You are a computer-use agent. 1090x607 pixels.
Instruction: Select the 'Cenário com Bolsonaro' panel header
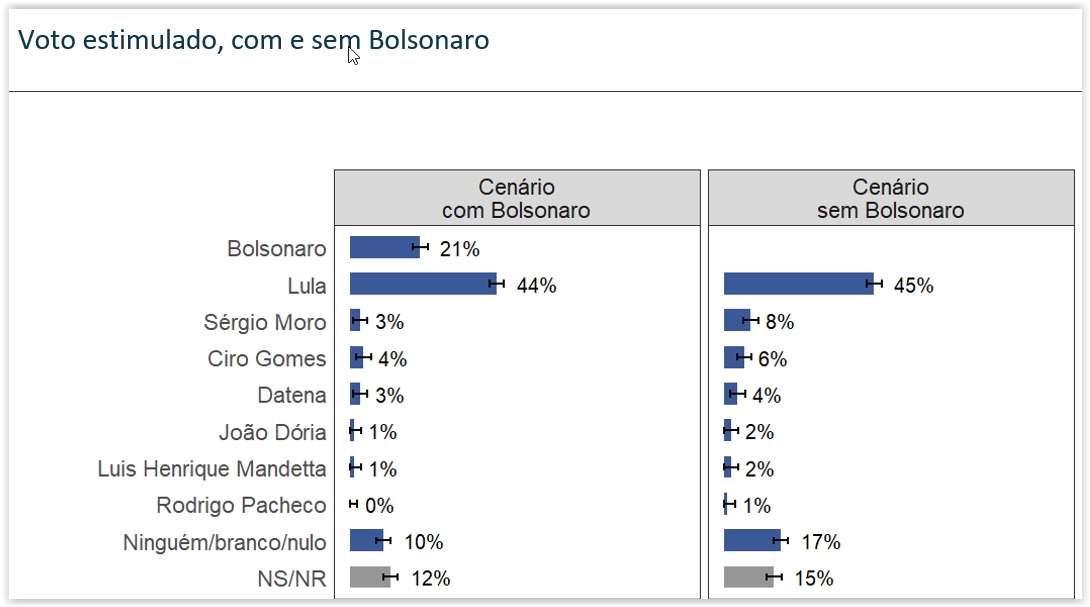(516, 198)
